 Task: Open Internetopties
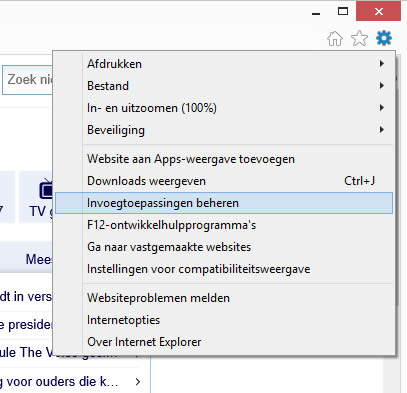click(224, 320)
